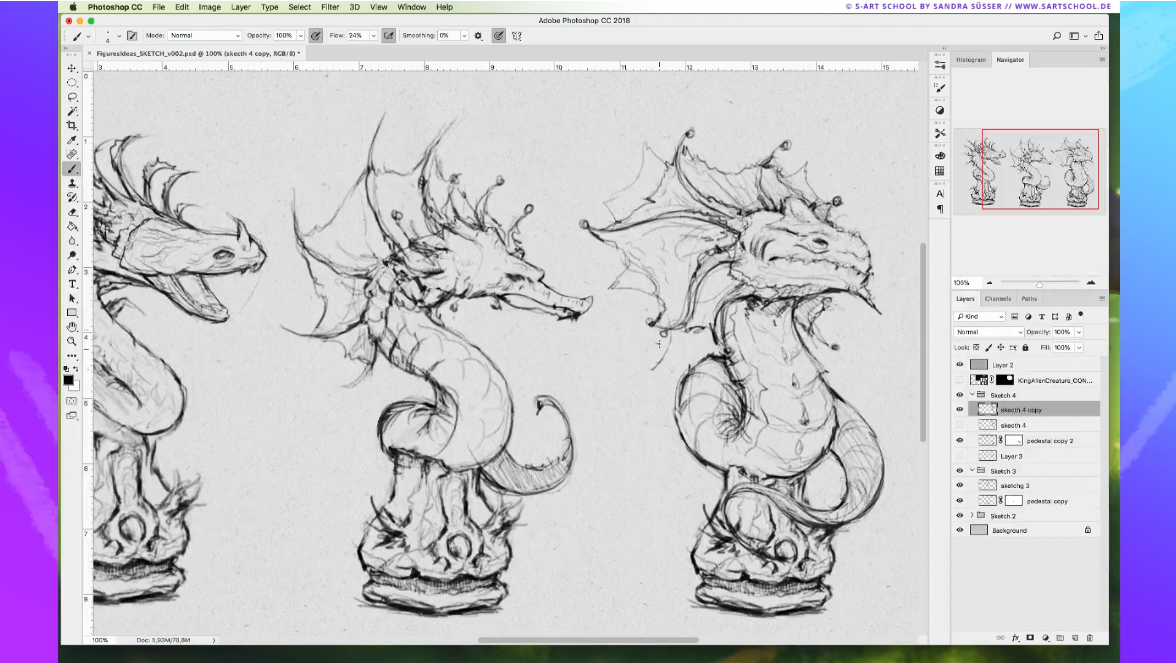Screen dimensions: 1176x663
Task: Select the Zoom tool
Action: 72,341
